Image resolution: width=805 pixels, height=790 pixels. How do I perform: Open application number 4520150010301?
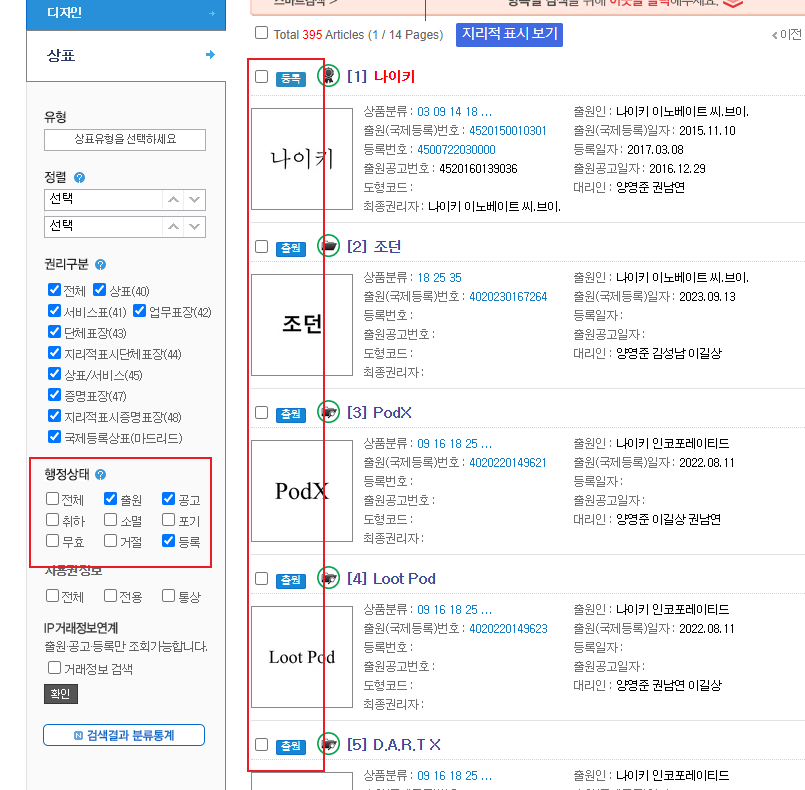pos(508,131)
